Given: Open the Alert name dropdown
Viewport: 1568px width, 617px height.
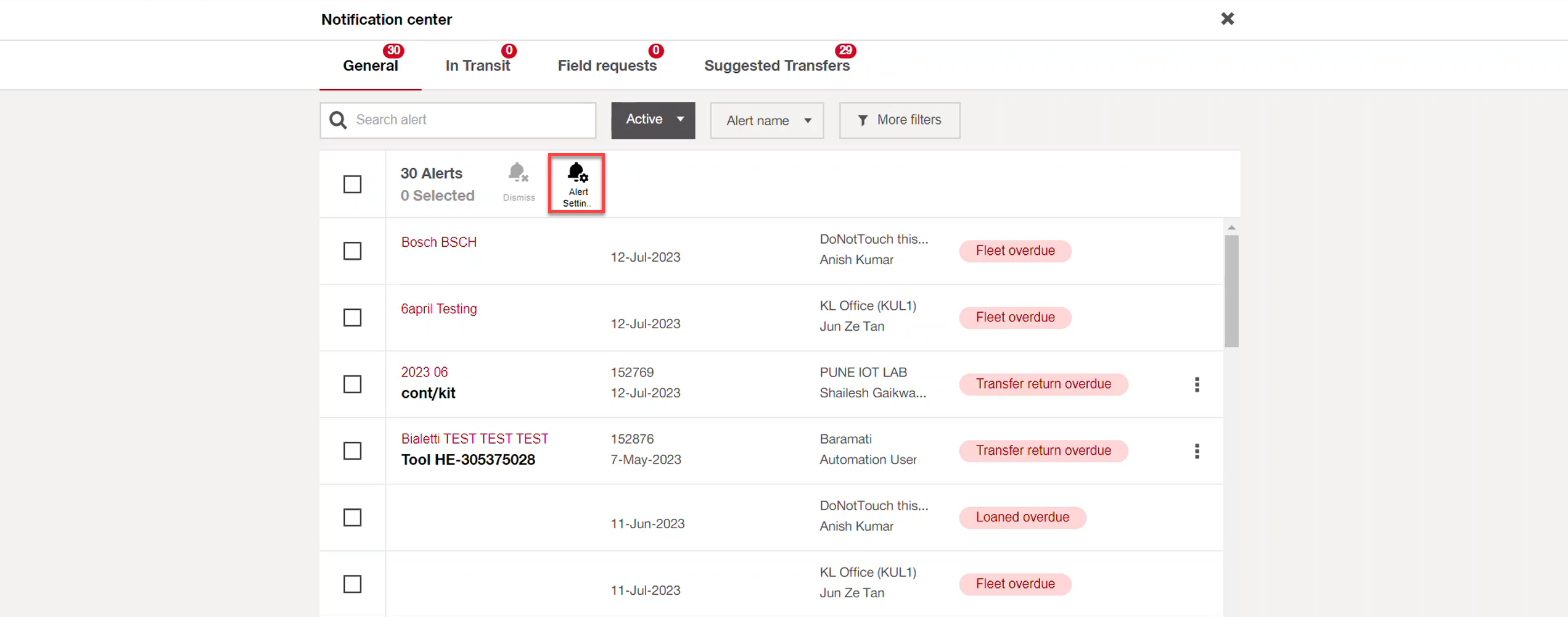Looking at the screenshot, I should [767, 120].
